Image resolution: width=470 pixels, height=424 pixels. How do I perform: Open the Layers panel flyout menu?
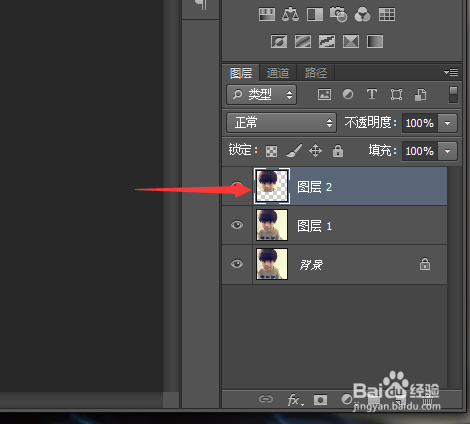click(x=451, y=72)
